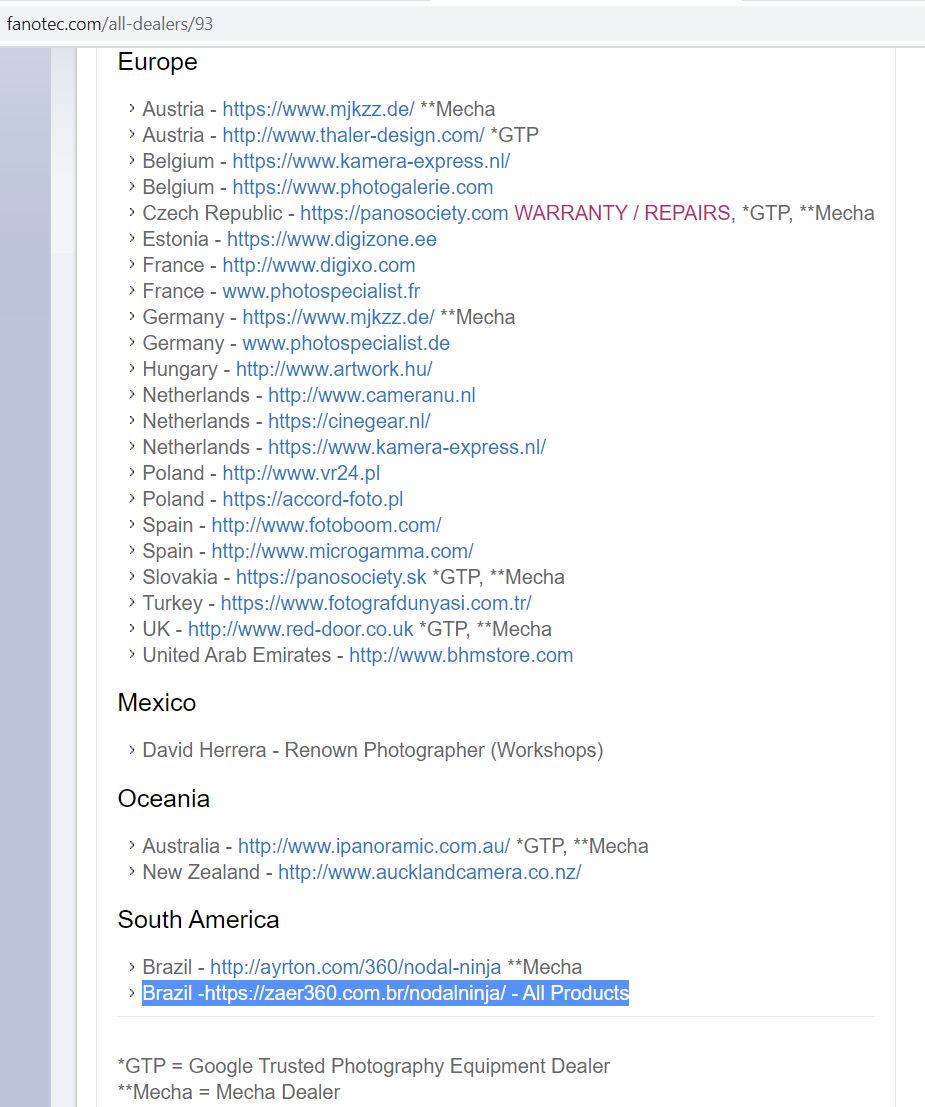This screenshot has width=925, height=1107.
Task: Open Germany mjkzz.de dealer link
Action: point(338,318)
